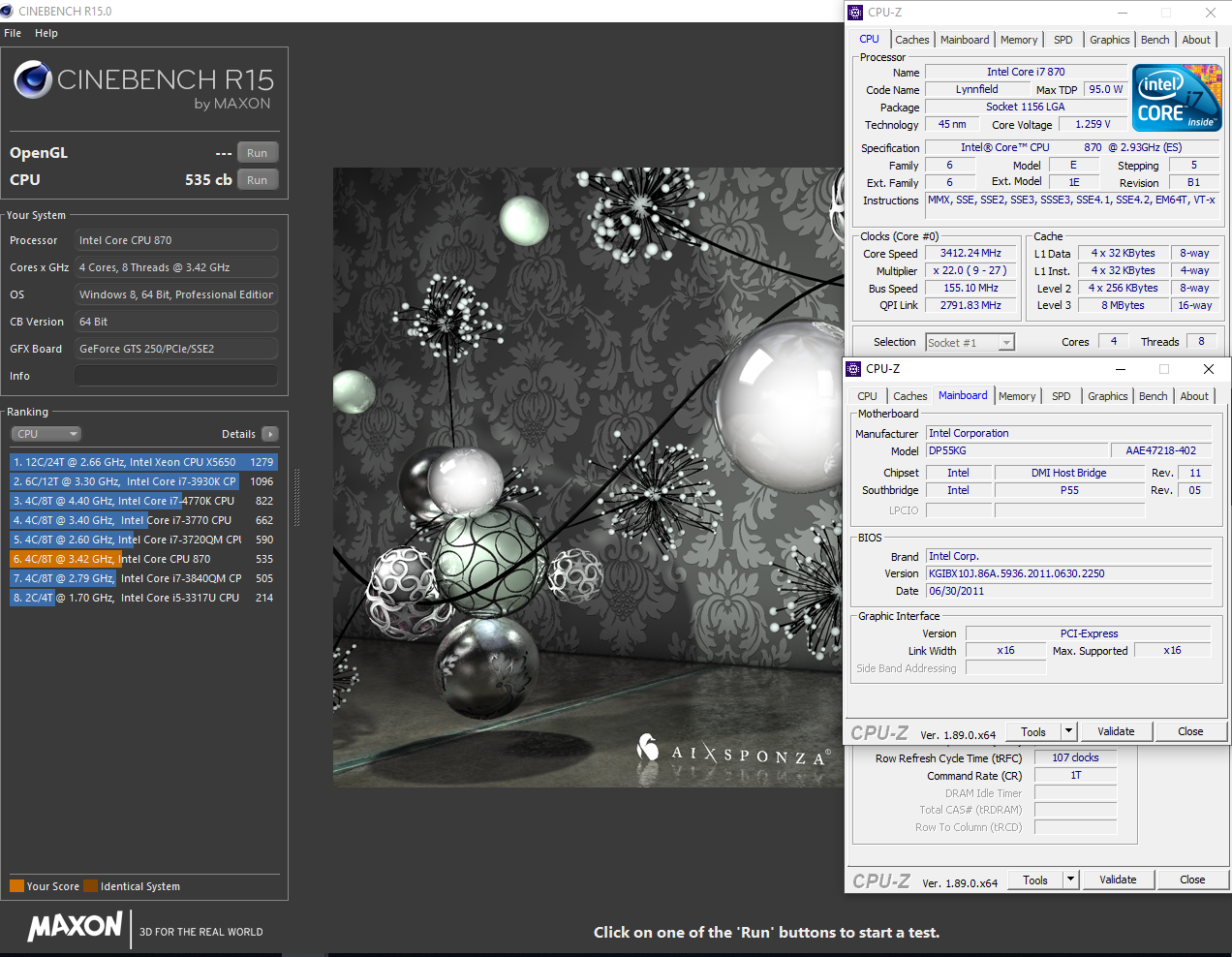Screen dimensions: 1232x957
Task: Click the Row Refresh Cycle 107 clocks value
Action: coord(1075,758)
